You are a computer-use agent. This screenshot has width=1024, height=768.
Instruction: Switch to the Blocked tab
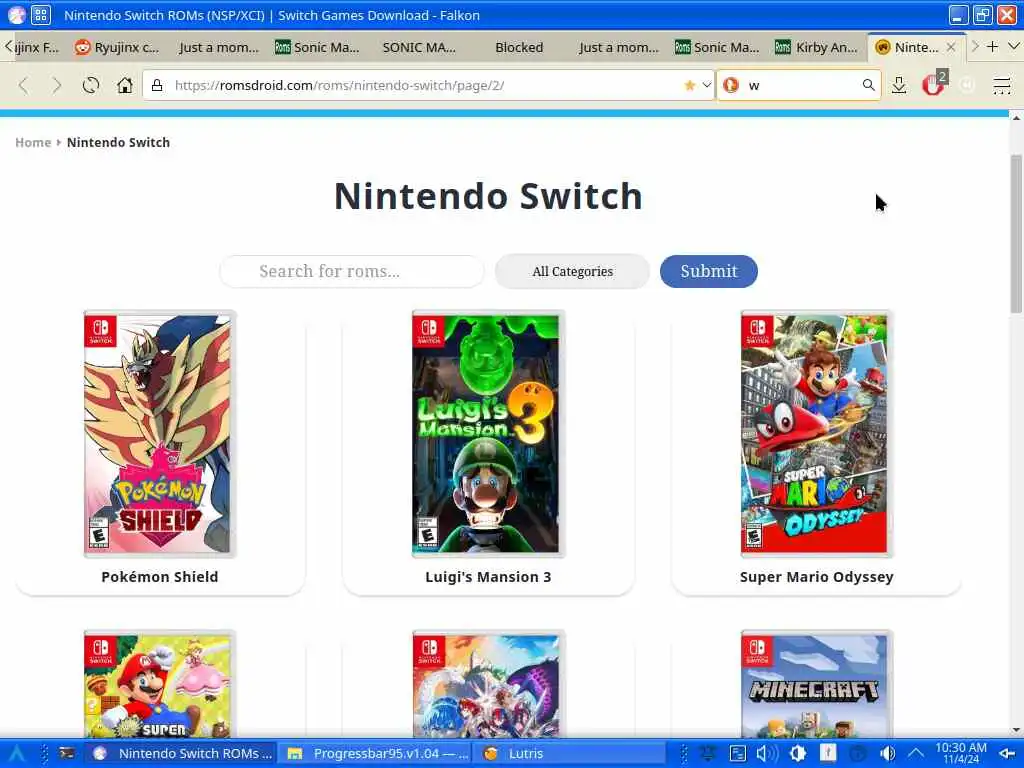(519, 47)
